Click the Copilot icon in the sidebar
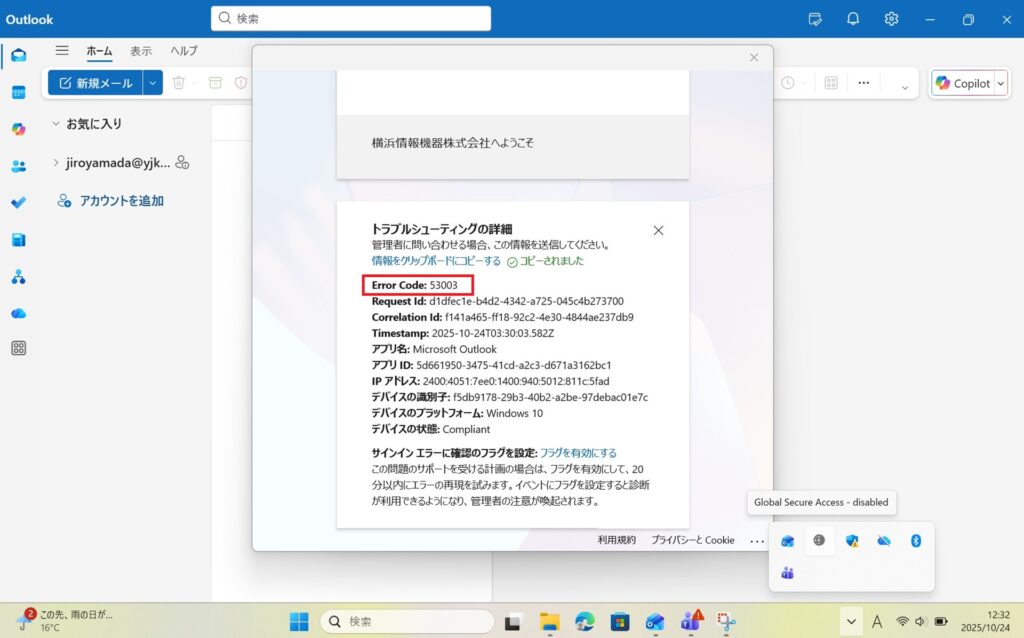Image resolution: width=1024 pixels, height=638 pixels. (18, 129)
